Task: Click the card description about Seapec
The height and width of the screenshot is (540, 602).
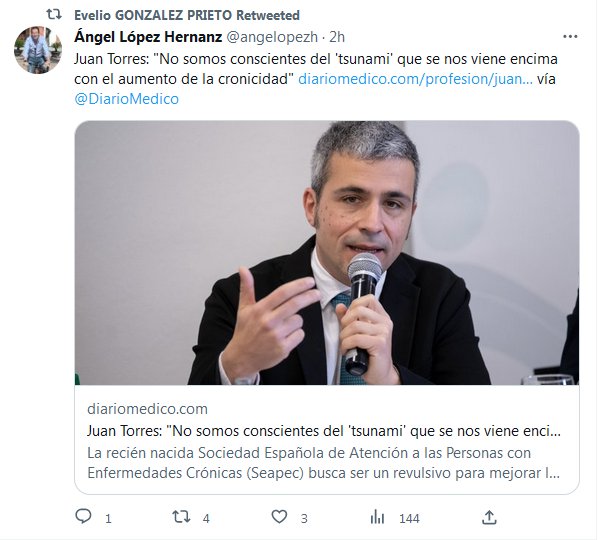Action: [x=324, y=463]
